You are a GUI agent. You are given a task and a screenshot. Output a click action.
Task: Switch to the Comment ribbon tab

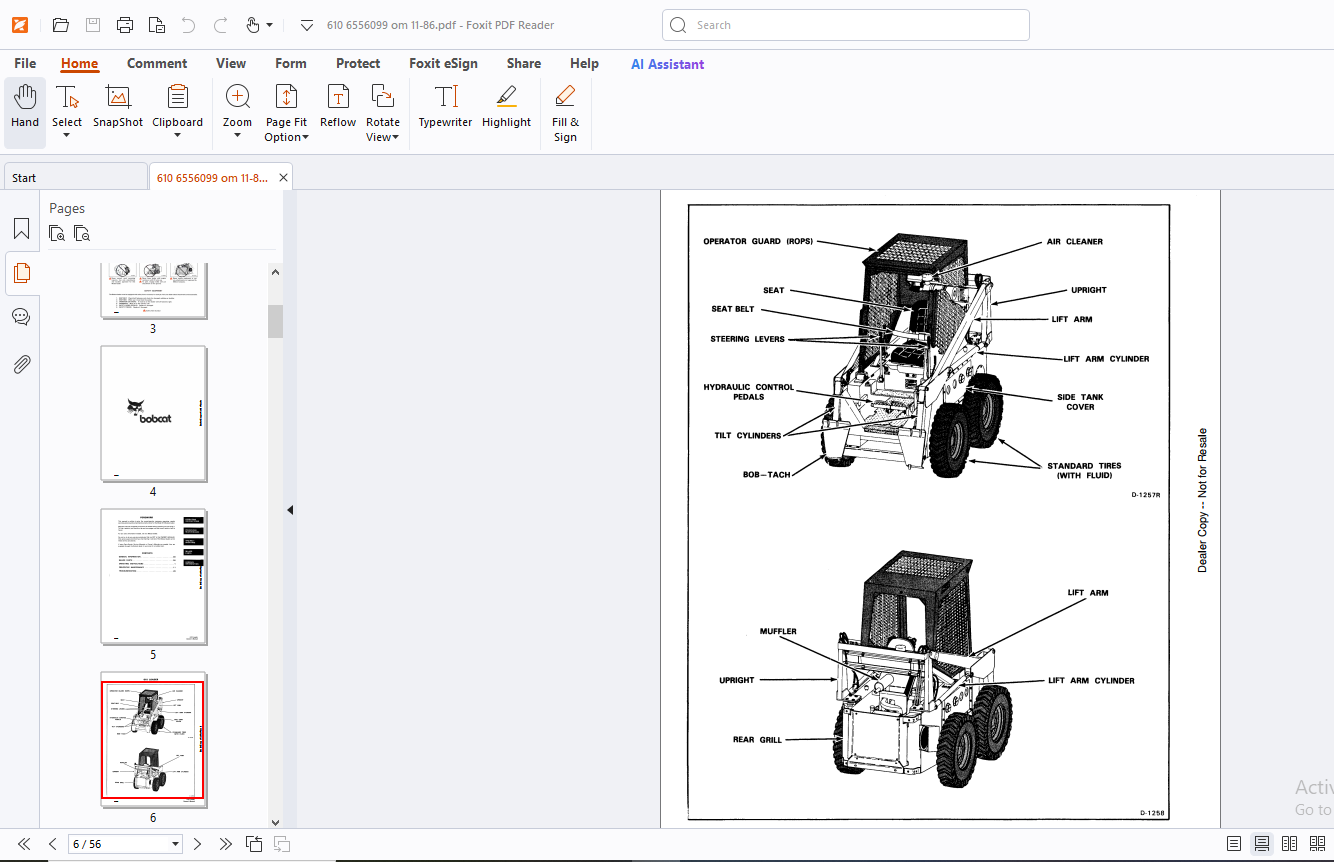(x=157, y=63)
